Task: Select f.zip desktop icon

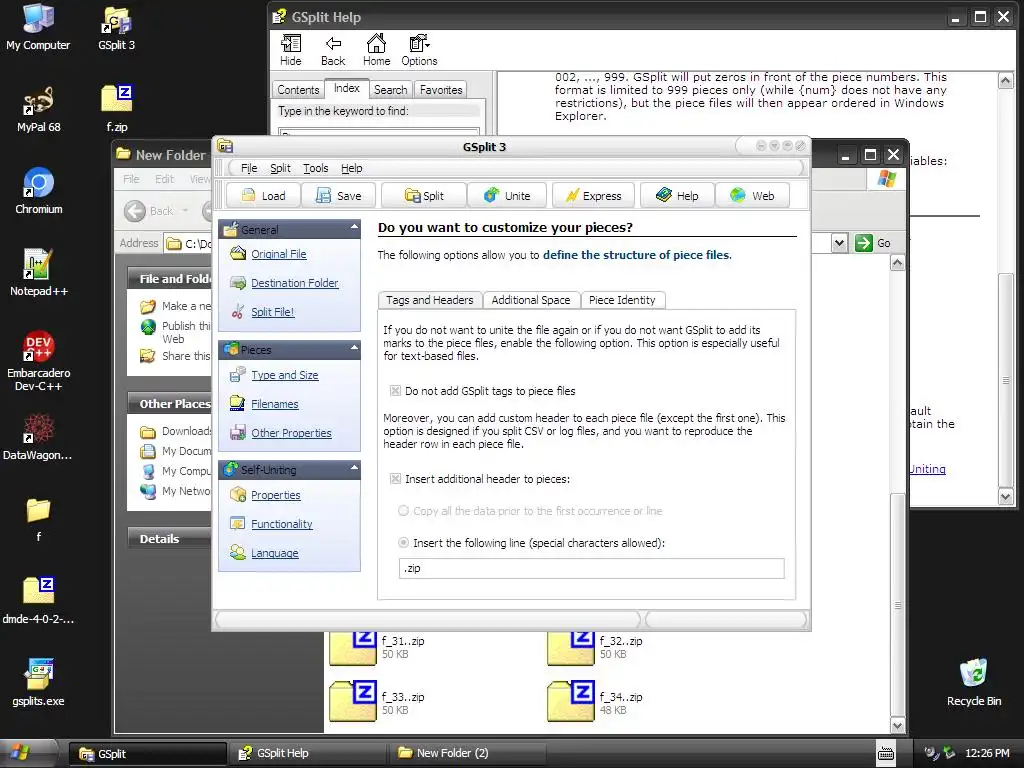Action: (x=117, y=110)
